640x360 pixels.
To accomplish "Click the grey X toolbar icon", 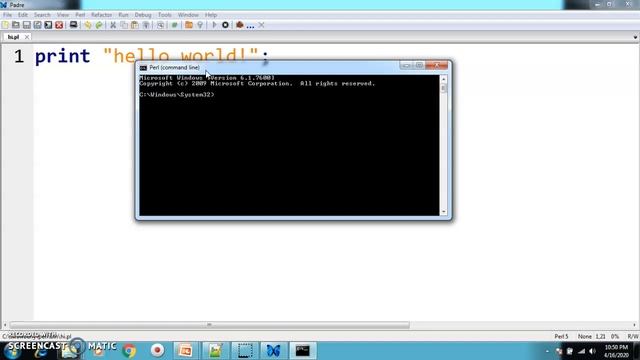I will click(x=261, y=25).
